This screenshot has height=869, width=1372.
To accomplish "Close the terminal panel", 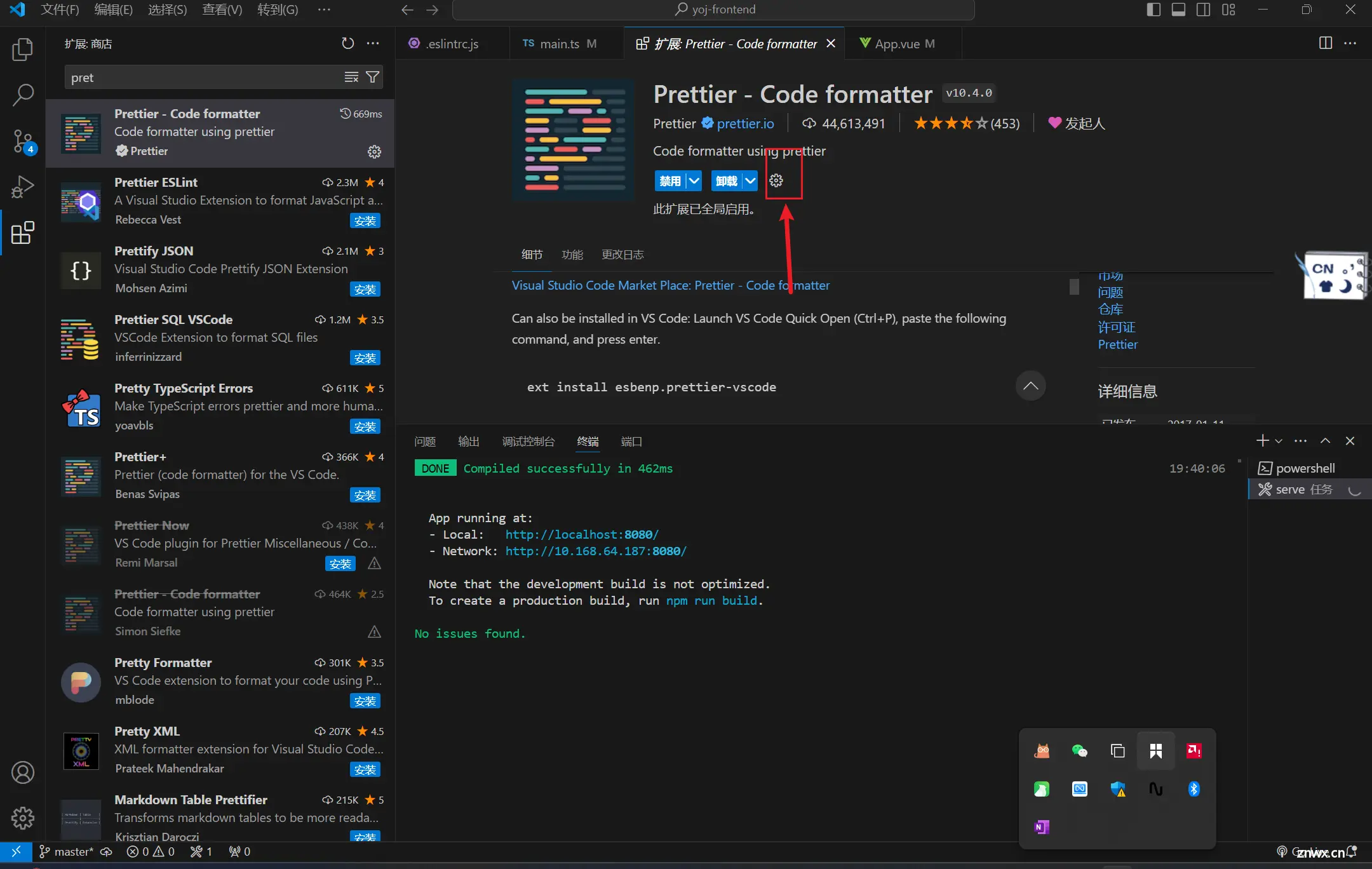I will pyautogui.click(x=1350, y=441).
